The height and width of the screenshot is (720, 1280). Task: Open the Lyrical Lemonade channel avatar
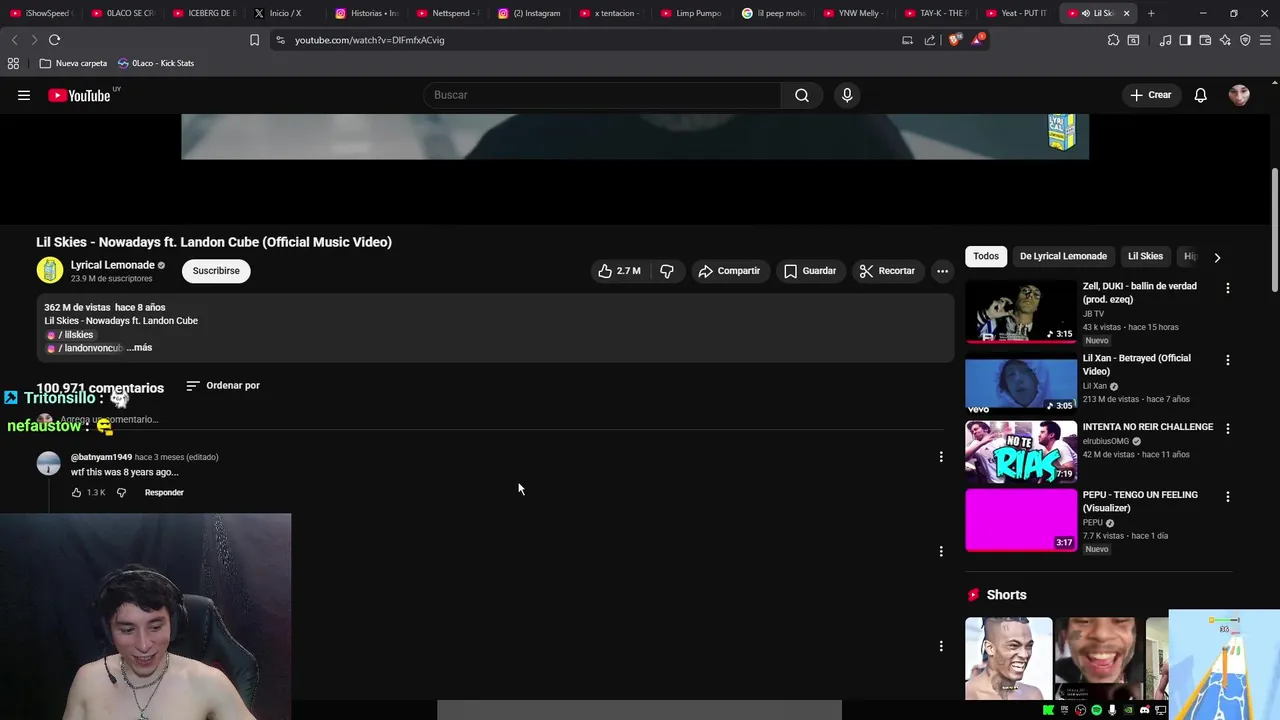pyautogui.click(x=49, y=270)
